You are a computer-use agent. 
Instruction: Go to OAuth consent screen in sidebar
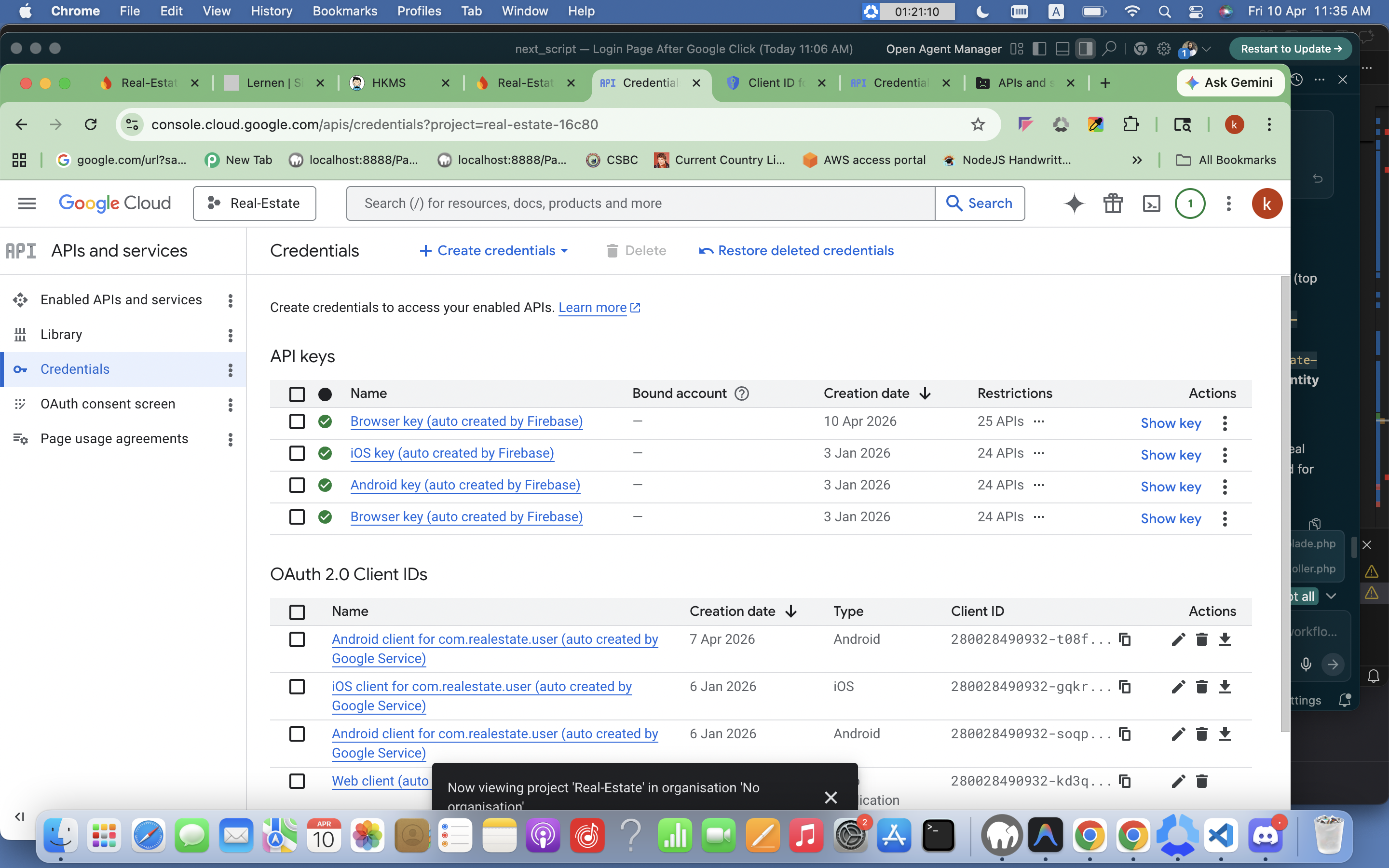(x=108, y=404)
